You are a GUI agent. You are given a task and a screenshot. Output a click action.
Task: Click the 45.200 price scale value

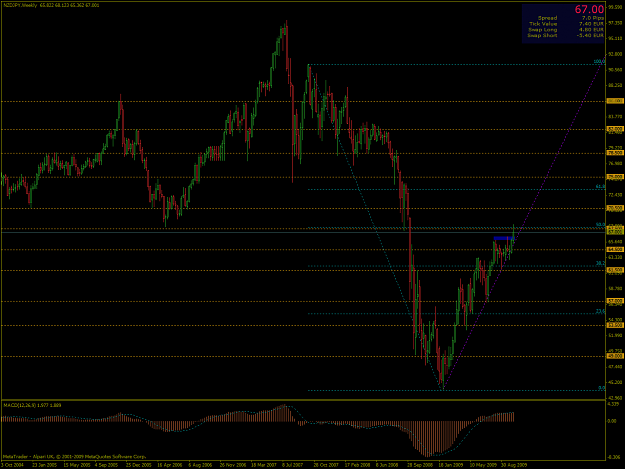click(615, 382)
